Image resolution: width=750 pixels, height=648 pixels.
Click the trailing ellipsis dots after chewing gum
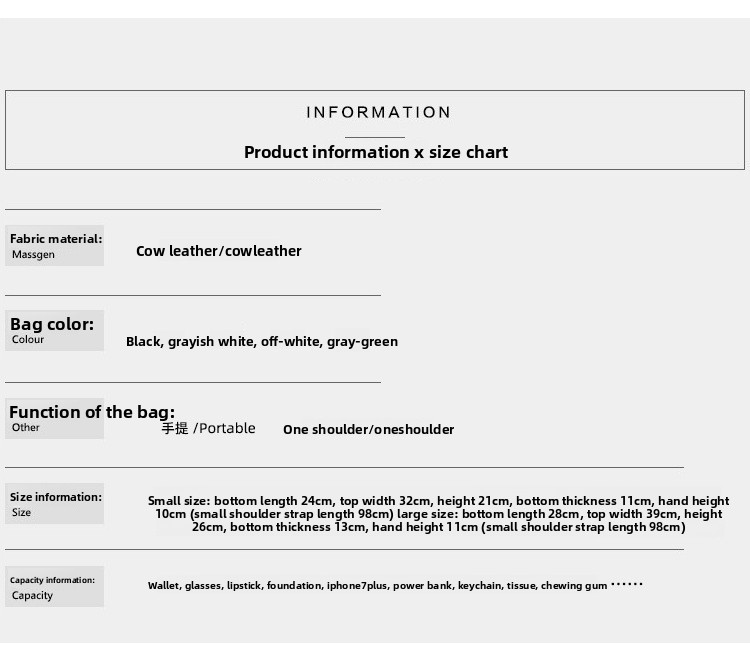click(627, 584)
